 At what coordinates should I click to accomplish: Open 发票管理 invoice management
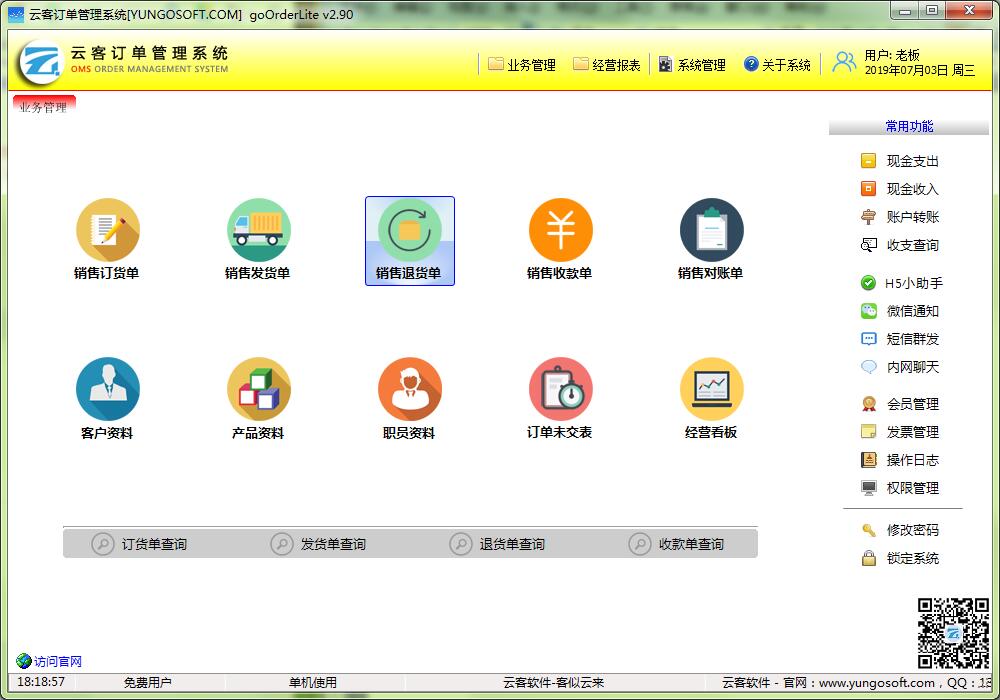900,432
